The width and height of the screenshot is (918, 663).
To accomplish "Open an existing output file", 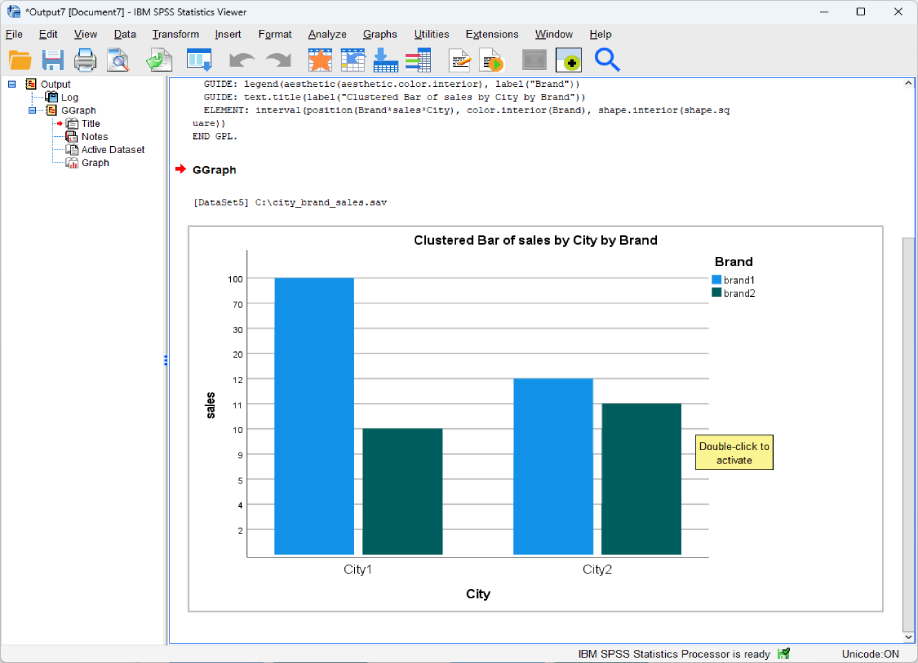I will (x=20, y=60).
